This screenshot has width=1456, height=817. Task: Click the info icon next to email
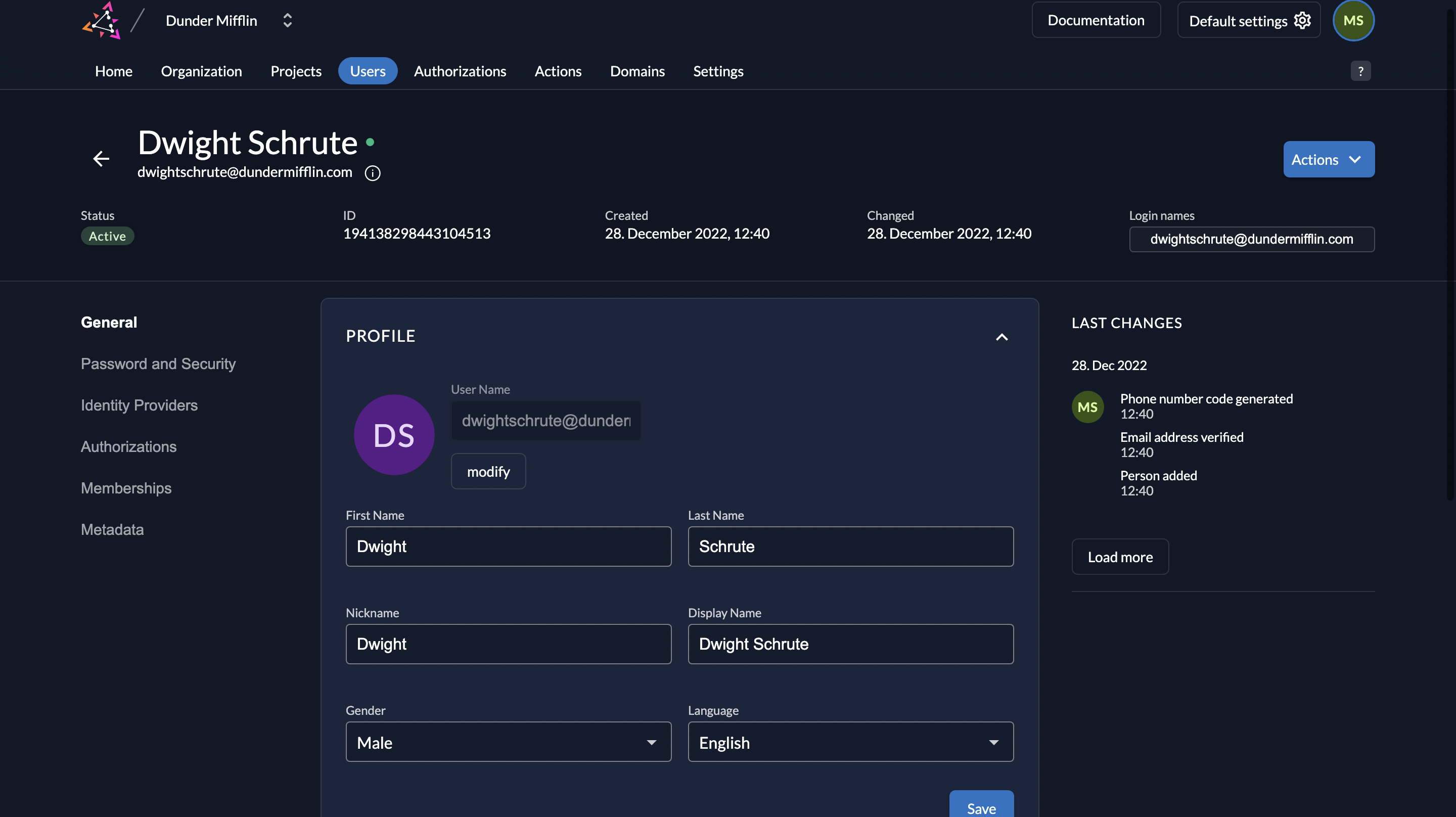click(x=373, y=173)
